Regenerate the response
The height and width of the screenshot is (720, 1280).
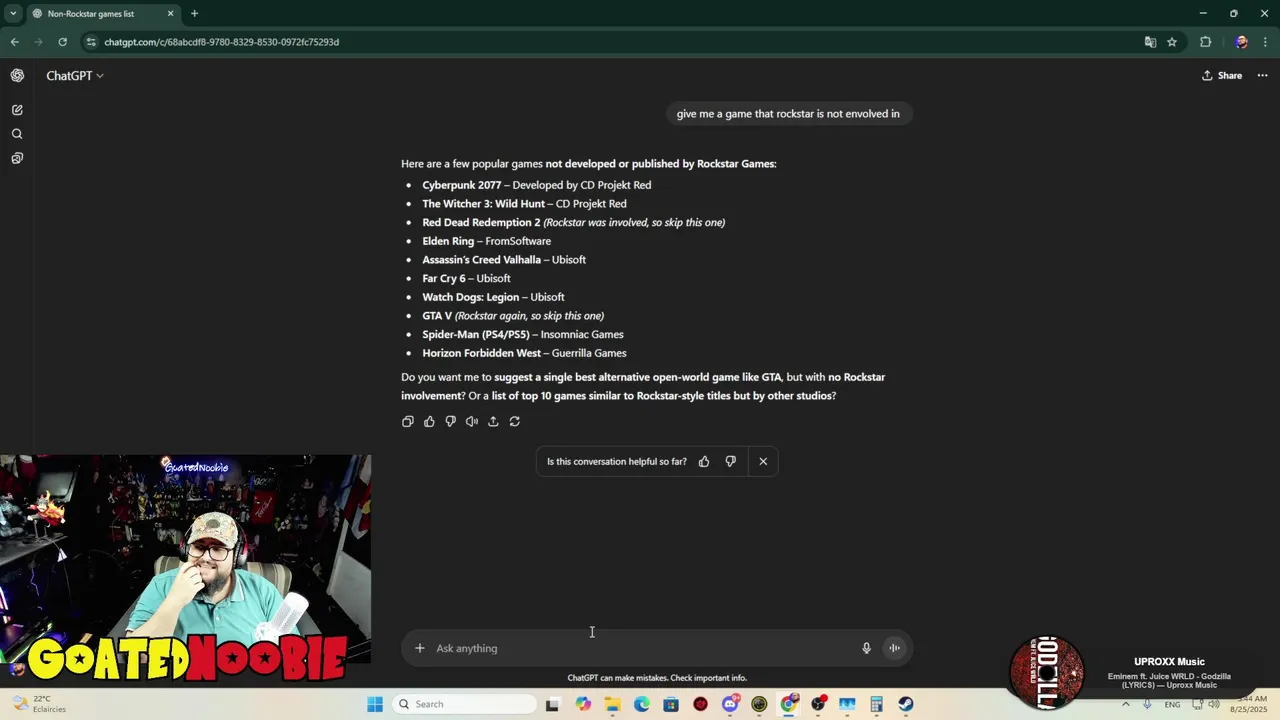(x=515, y=422)
